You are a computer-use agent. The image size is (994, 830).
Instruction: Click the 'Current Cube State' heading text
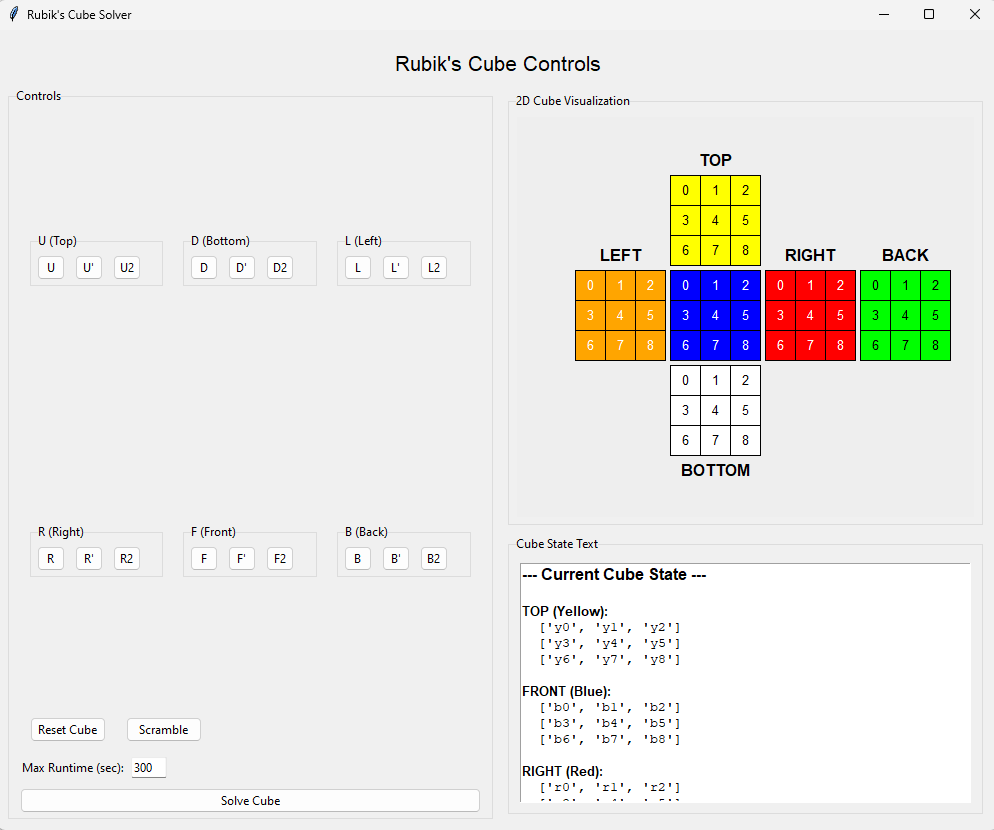(x=614, y=574)
